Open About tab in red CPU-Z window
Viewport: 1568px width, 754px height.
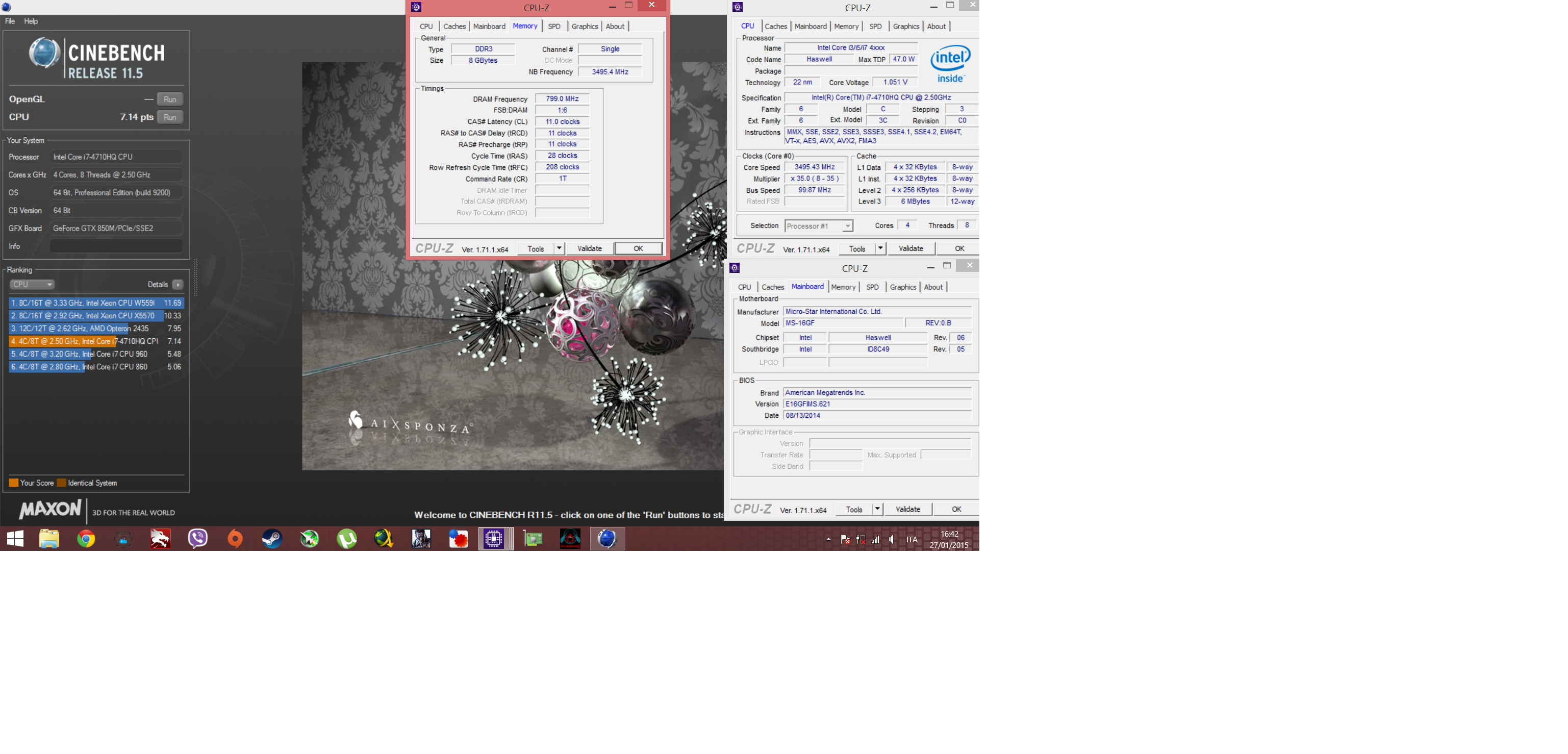coord(615,26)
